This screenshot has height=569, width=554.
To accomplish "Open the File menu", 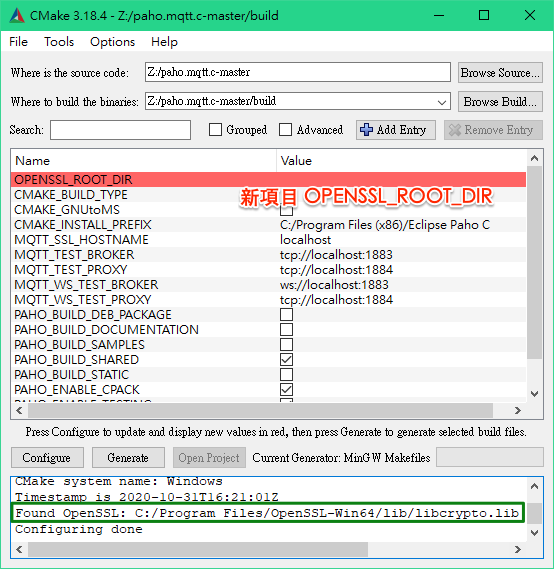I will pos(19,42).
